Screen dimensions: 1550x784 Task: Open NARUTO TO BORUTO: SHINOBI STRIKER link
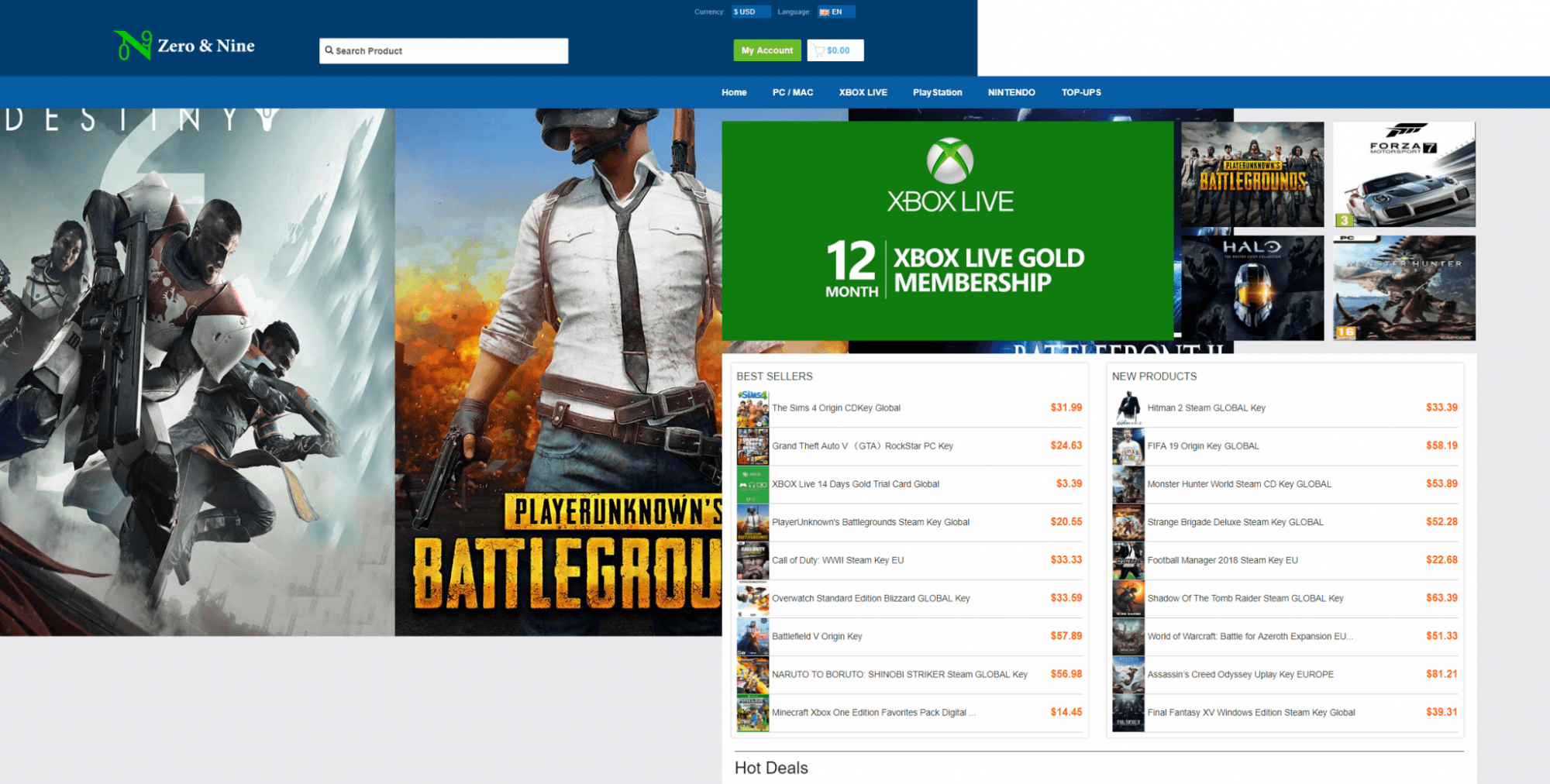click(900, 674)
